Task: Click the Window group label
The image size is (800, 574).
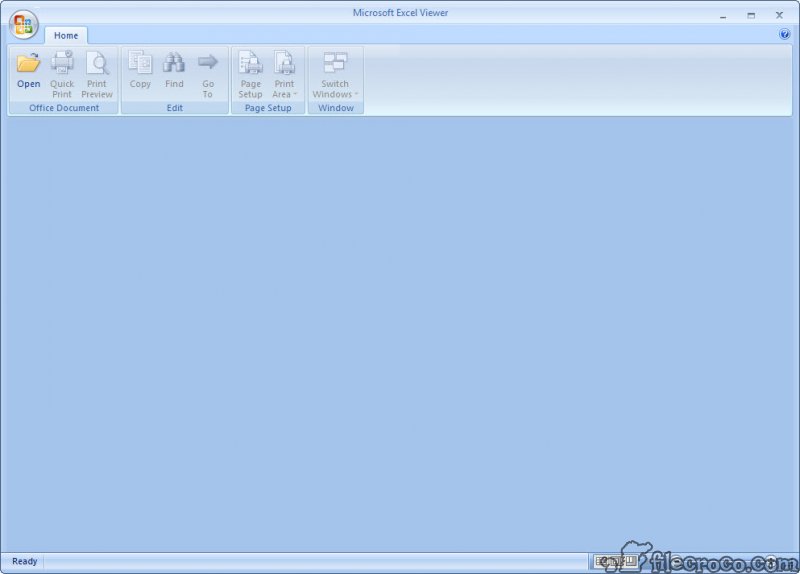Action: click(x=336, y=108)
